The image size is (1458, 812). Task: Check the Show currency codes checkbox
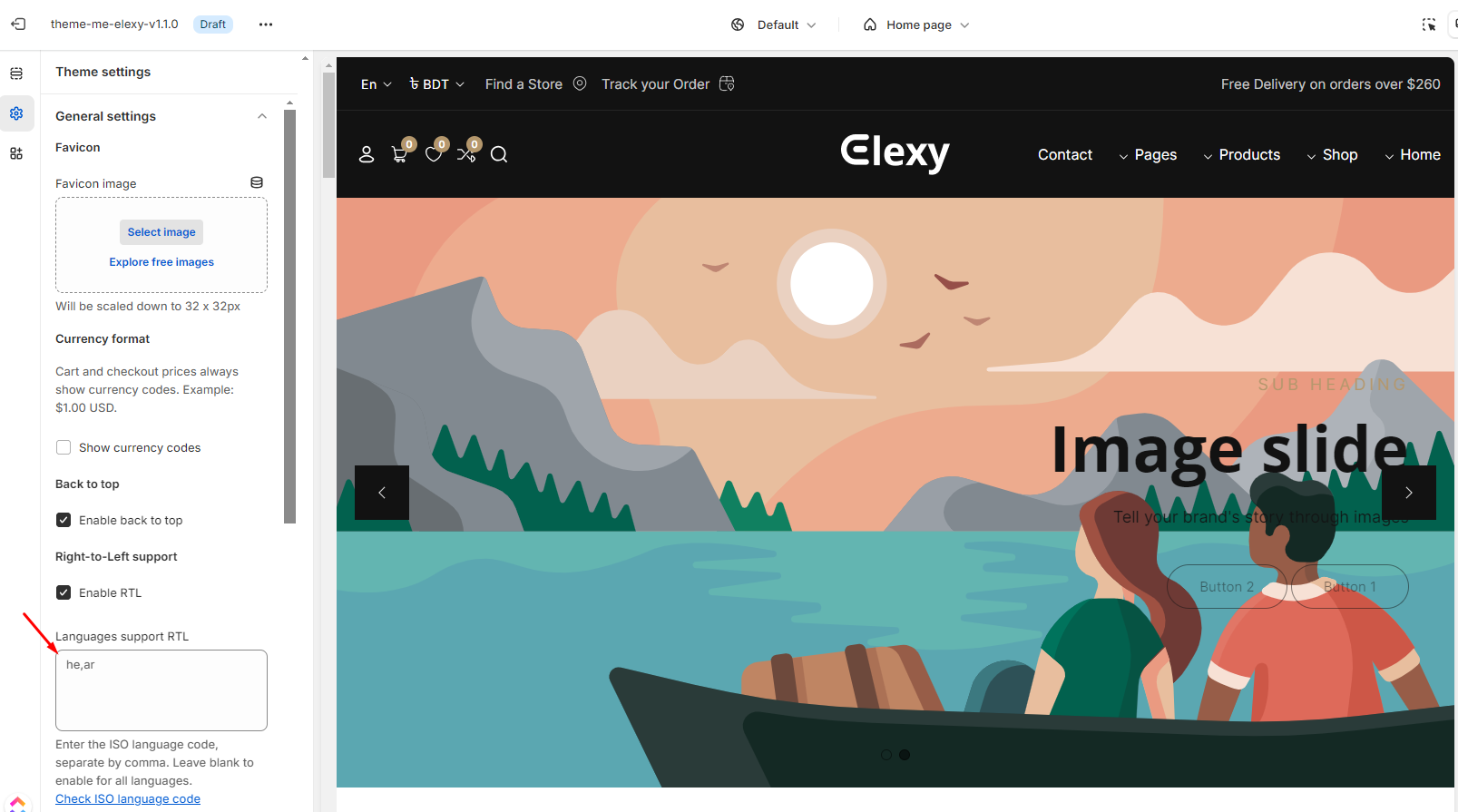click(64, 447)
